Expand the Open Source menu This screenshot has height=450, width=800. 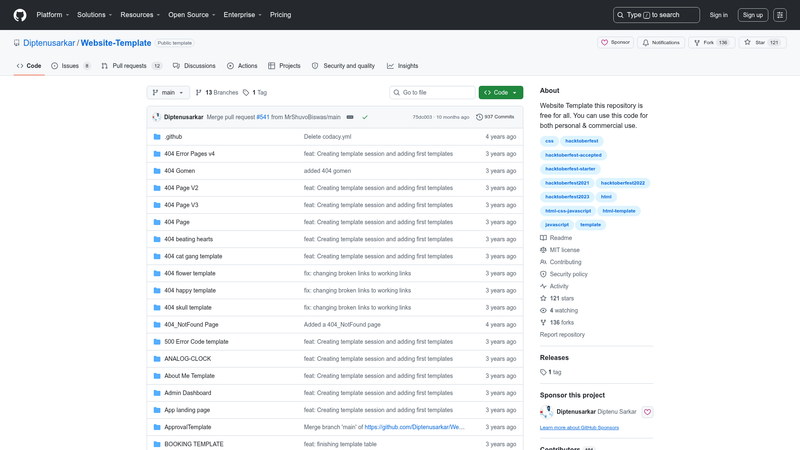click(192, 15)
